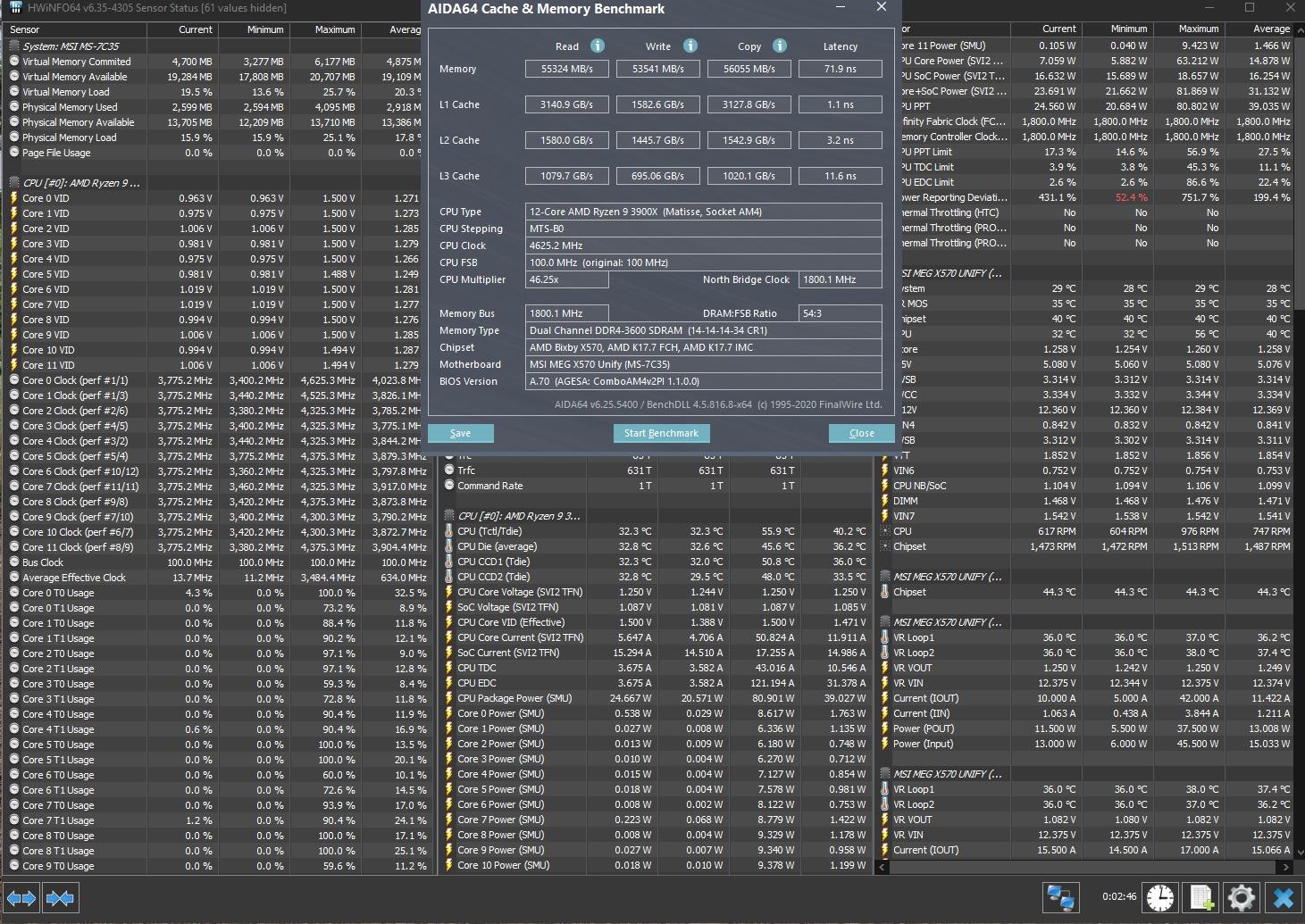Click the lightning icon of Core 7 Power (SMU)
This screenshot has height=924, width=1305.
click(x=449, y=820)
